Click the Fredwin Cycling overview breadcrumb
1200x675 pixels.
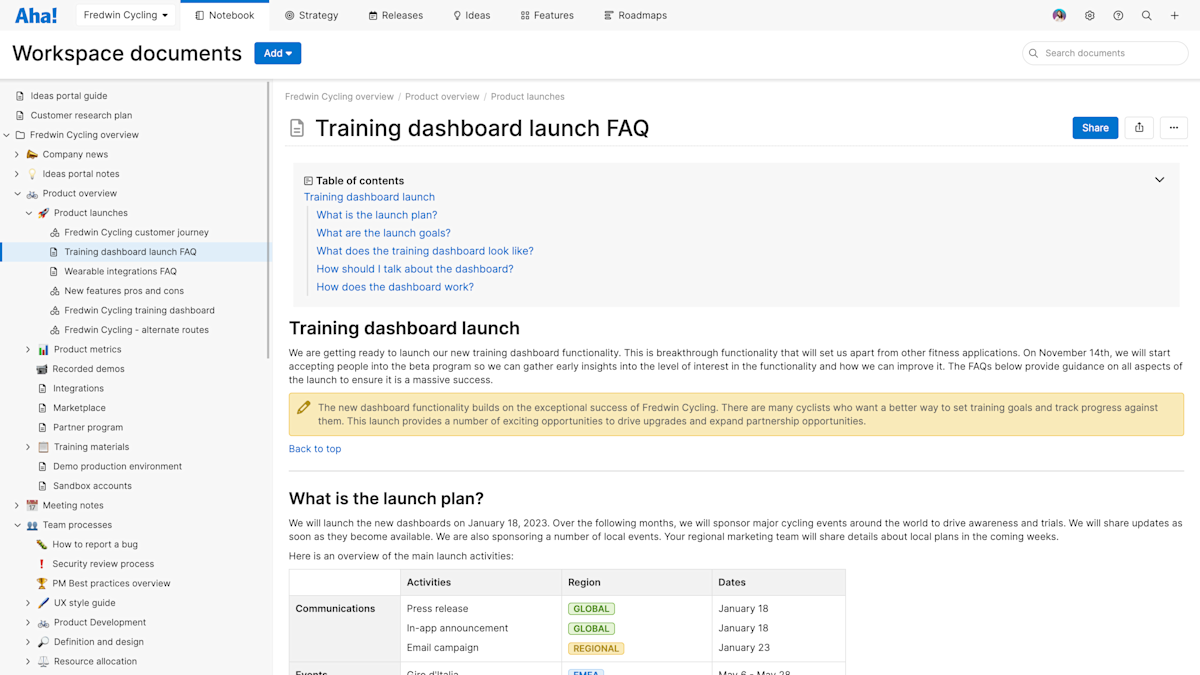click(x=339, y=97)
